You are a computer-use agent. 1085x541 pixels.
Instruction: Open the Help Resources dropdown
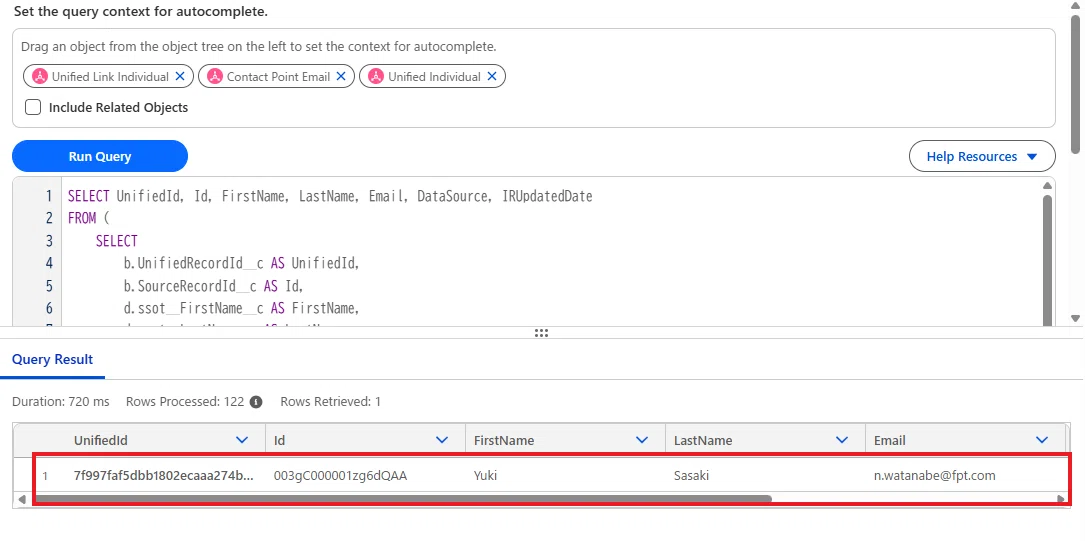click(x=982, y=156)
